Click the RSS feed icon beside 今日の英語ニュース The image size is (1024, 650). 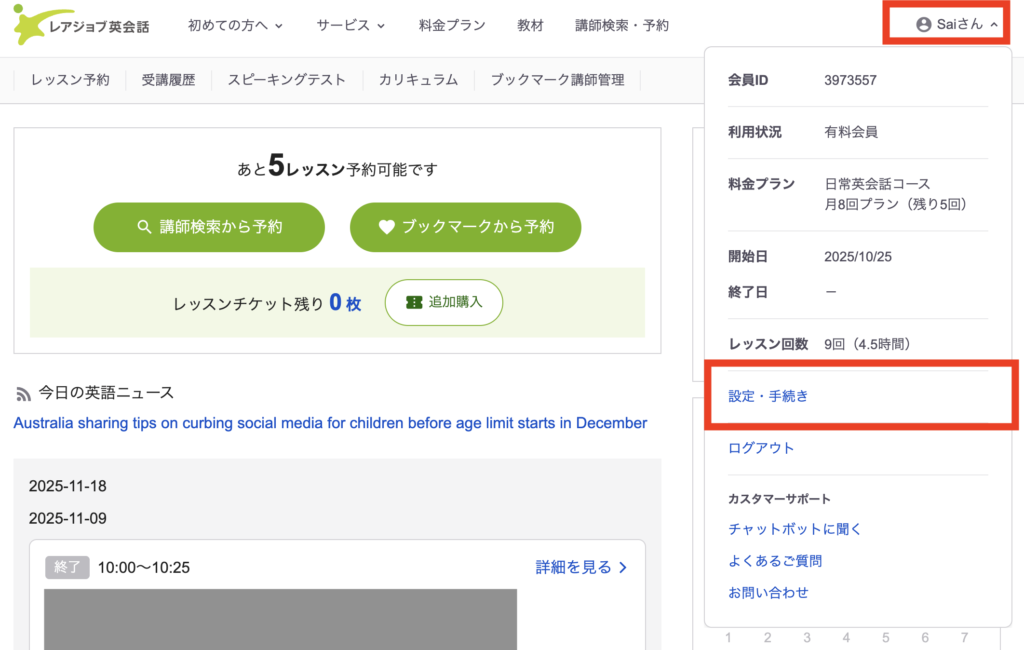coord(23,394)
